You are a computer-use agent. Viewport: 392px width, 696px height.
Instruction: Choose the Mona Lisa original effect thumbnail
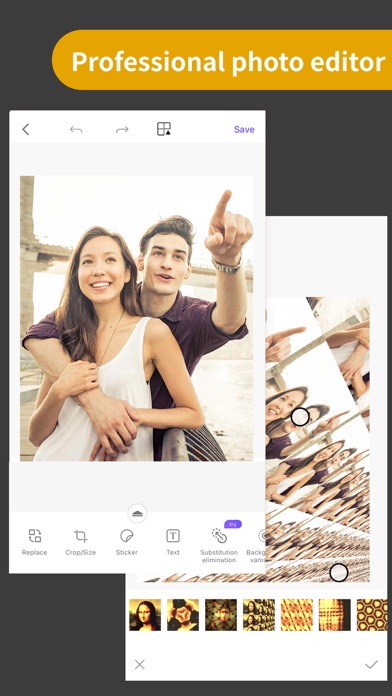click(145, 615)
